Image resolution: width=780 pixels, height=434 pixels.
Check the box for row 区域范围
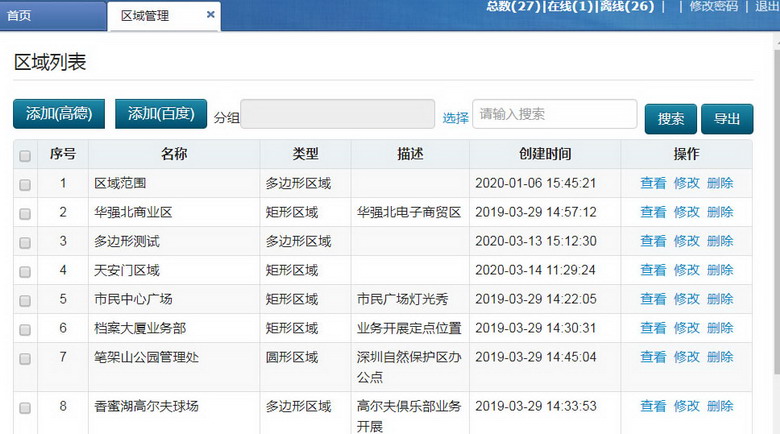pos(25,184)
